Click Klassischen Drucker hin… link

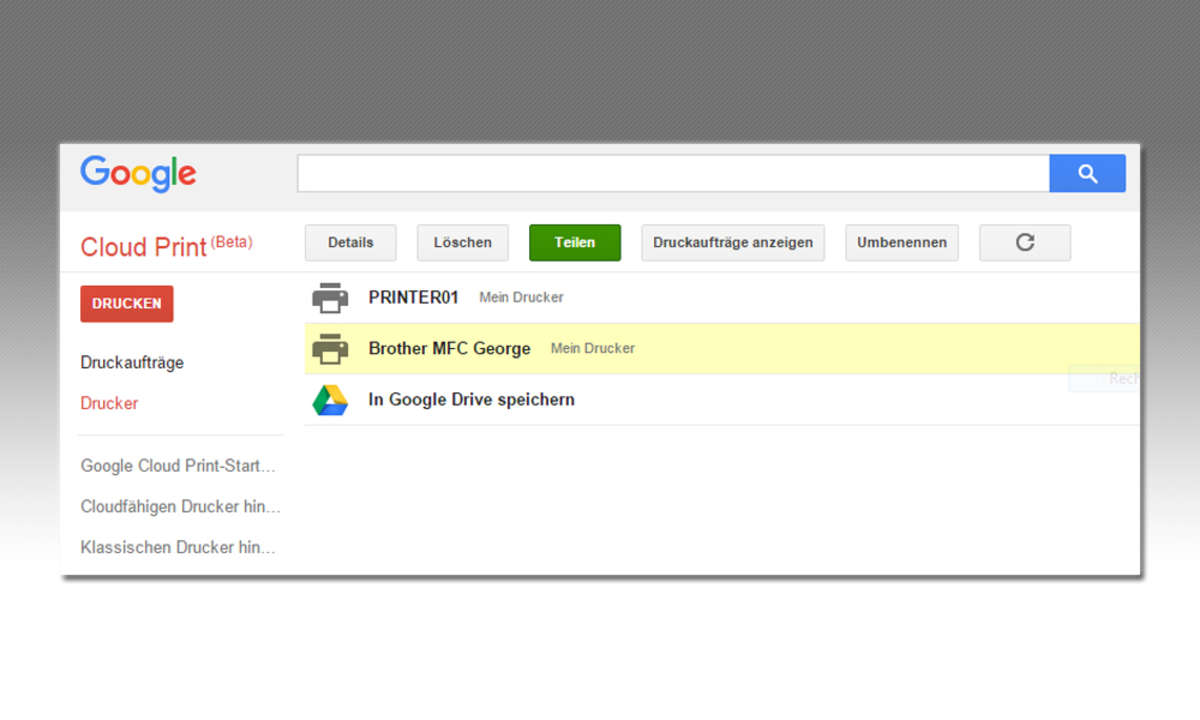click(178, 548)
